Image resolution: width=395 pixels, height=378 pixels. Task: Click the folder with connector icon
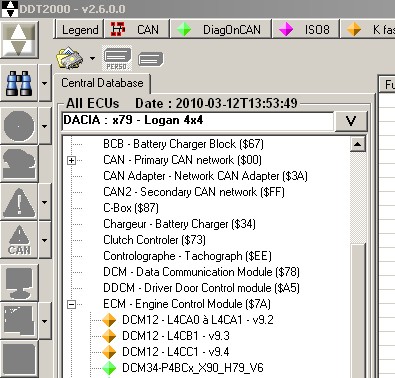(x=70, y=58)
